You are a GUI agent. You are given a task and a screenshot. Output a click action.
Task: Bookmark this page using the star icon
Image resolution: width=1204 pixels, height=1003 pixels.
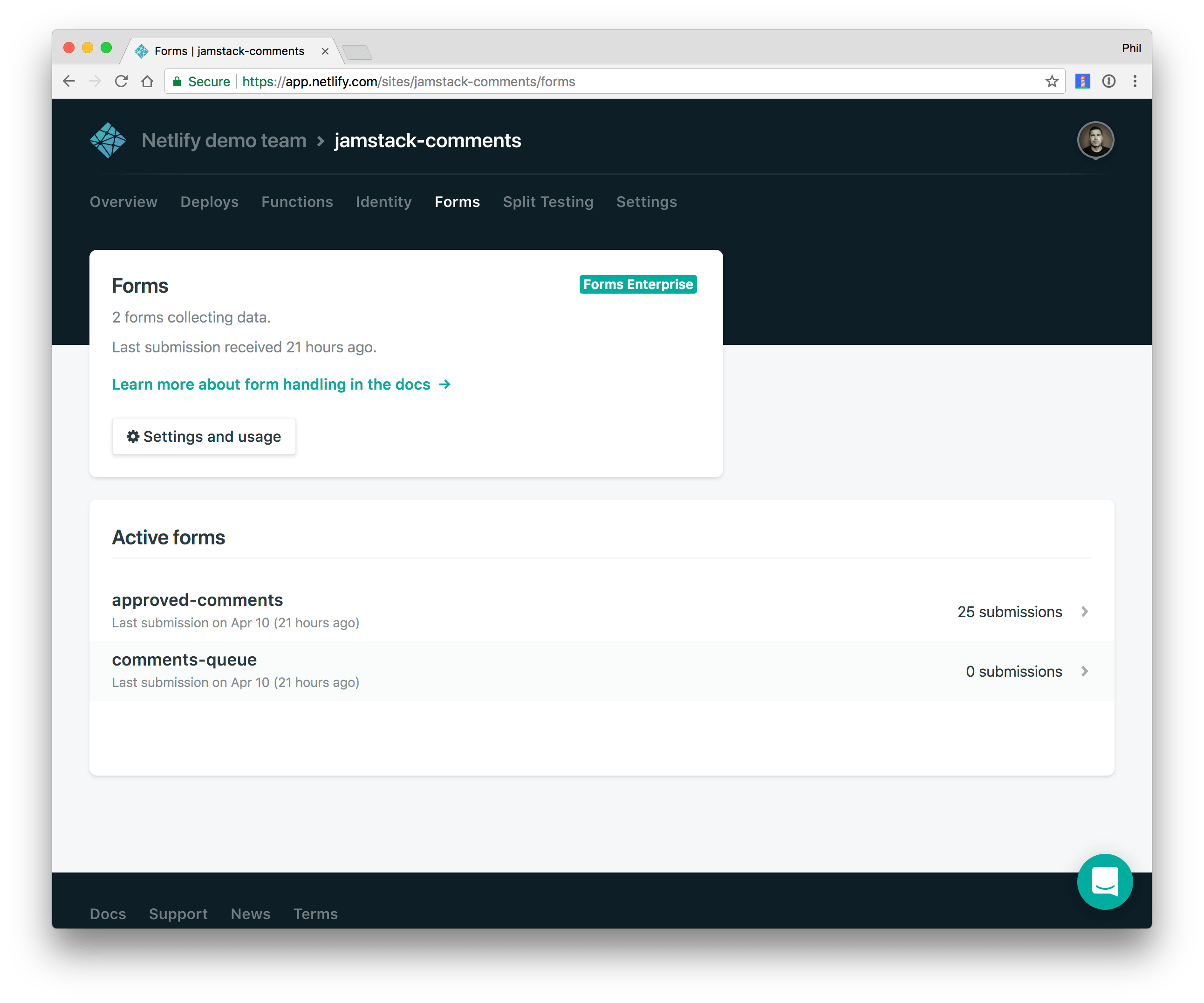(x=1052, y=81)
